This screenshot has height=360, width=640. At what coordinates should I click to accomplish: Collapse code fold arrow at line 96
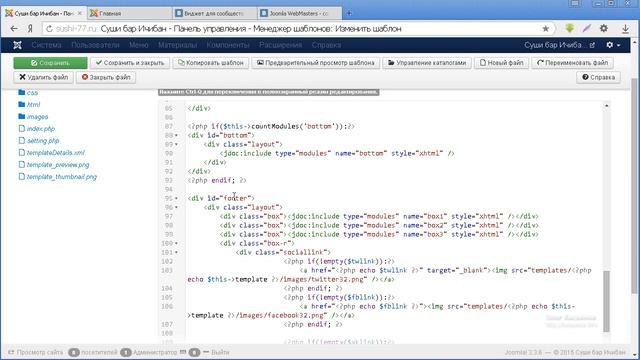point(176,207)
